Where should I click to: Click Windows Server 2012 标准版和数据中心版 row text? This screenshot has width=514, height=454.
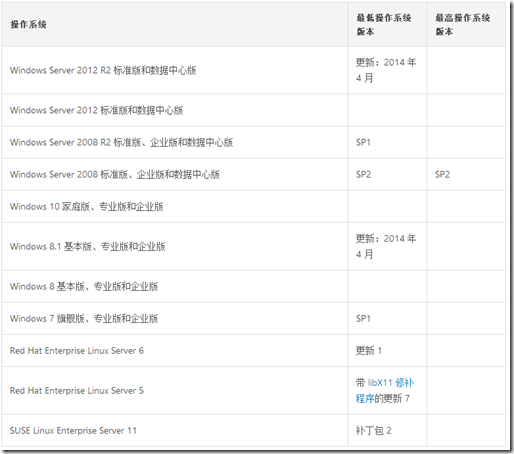point(96,110)
